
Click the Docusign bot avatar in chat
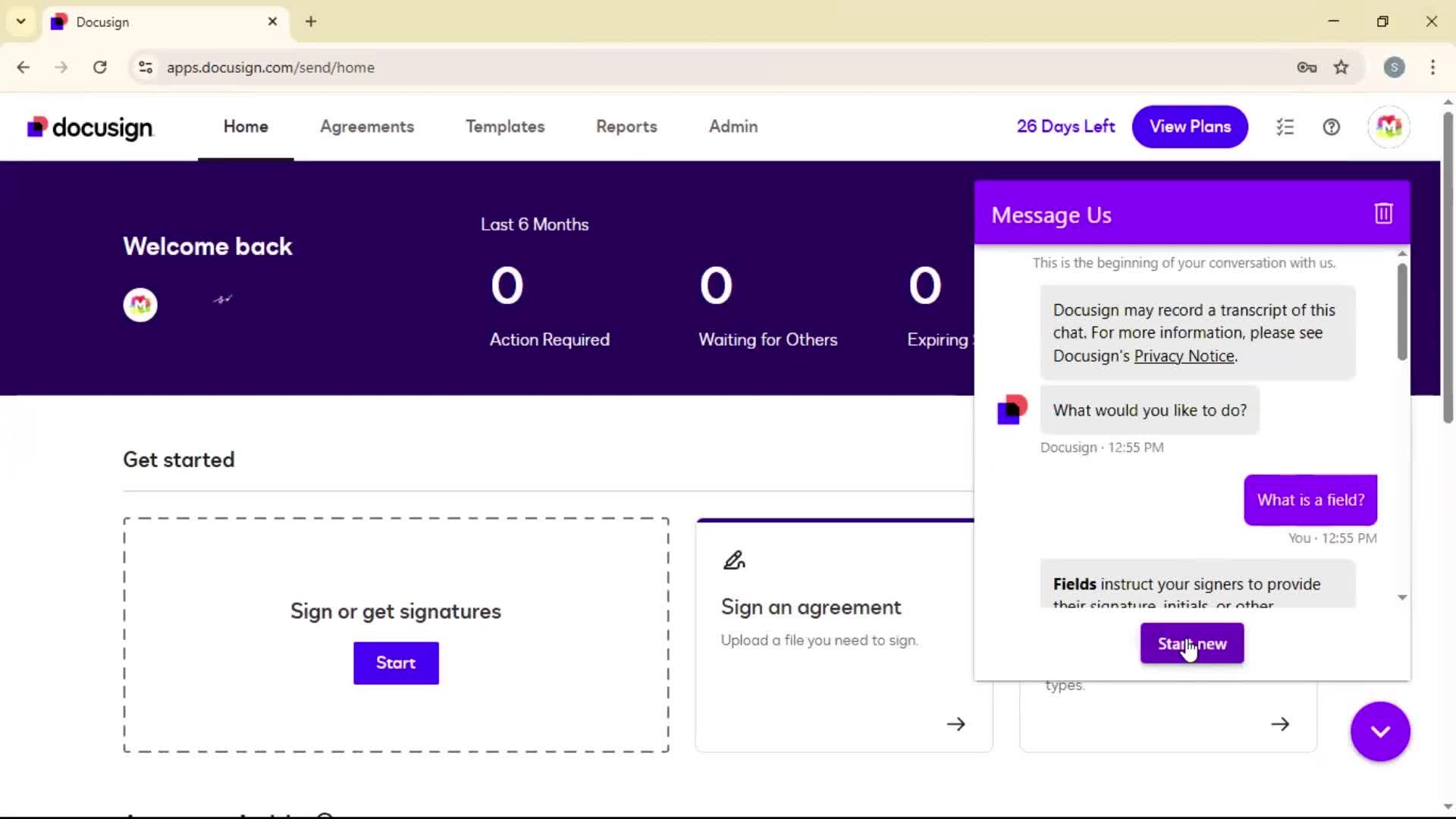click(1012, 409)
